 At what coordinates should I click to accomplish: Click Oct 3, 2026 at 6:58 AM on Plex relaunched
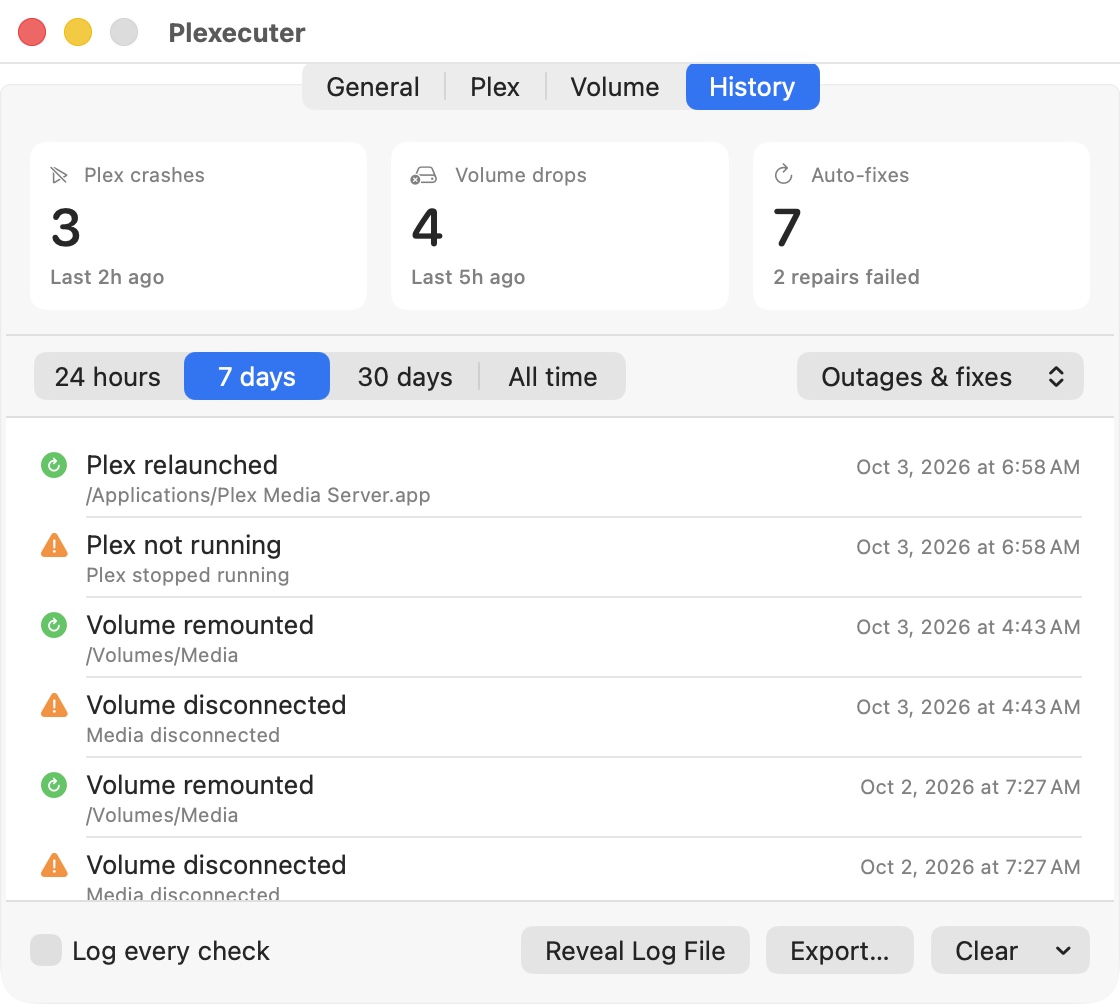[x=968, y=467]
